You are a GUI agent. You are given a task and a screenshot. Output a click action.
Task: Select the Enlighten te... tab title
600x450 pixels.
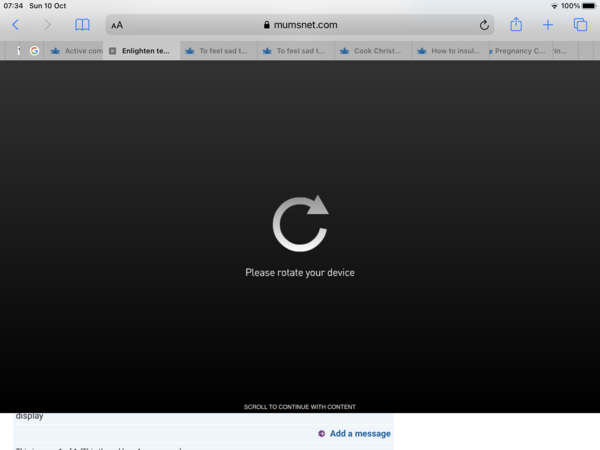(x=146, y=51)
